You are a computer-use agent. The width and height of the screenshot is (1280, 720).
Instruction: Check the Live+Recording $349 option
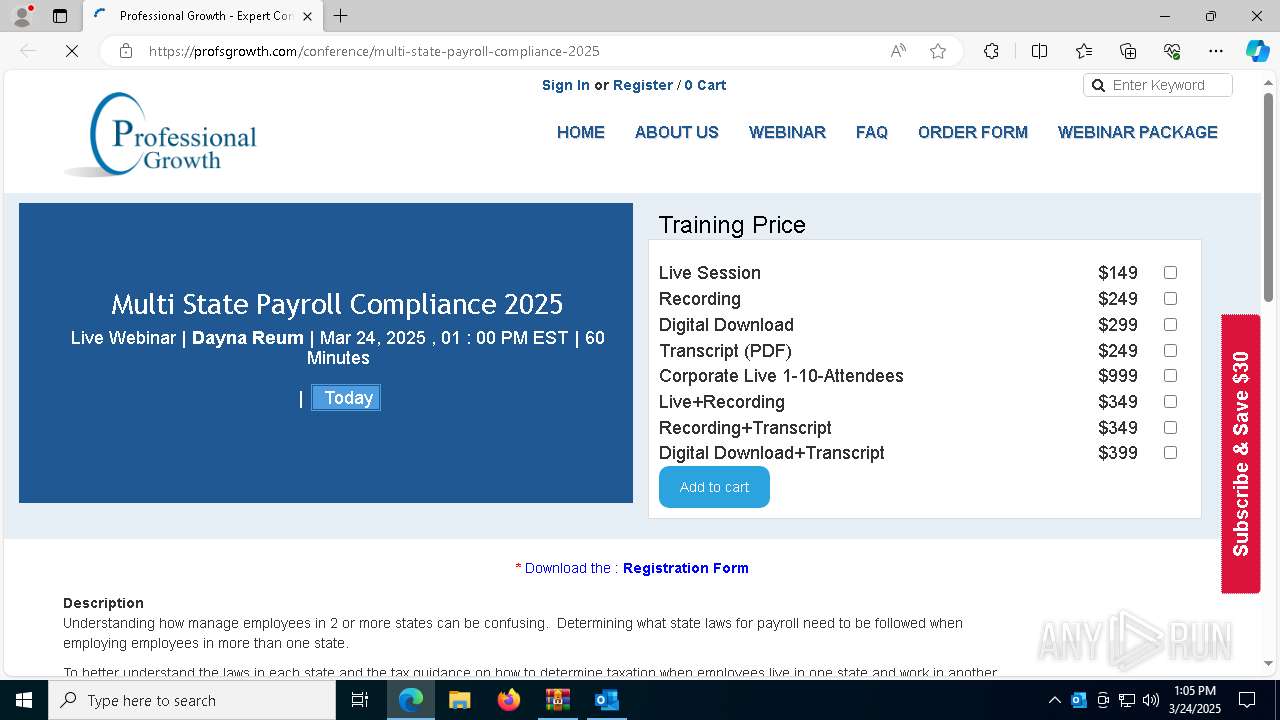(1170, 402)
